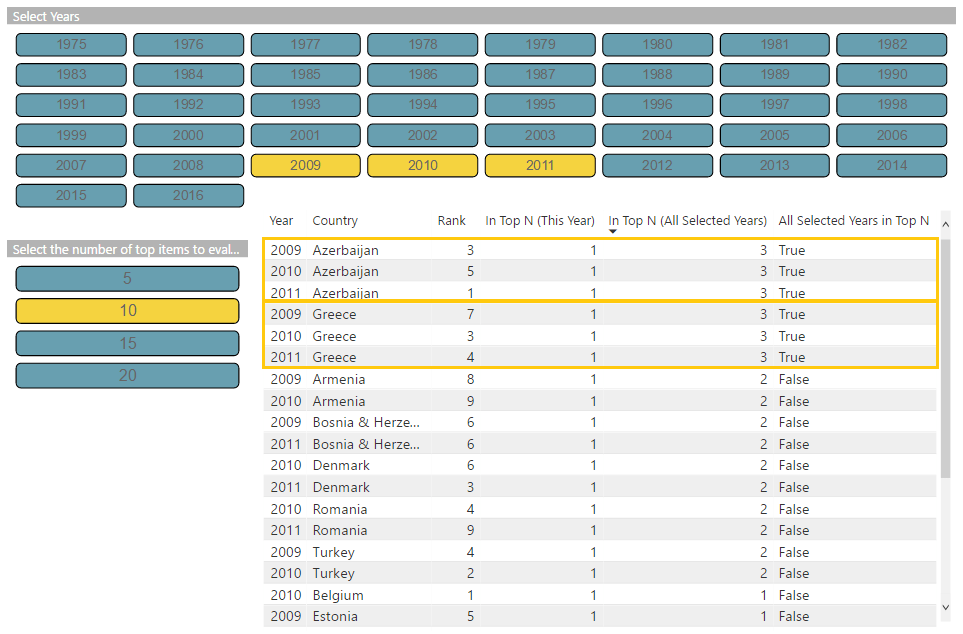The width and height of the screenshot is (963, 634).
Task: Toggle off the 2010 year slicer
Action: 422,165
